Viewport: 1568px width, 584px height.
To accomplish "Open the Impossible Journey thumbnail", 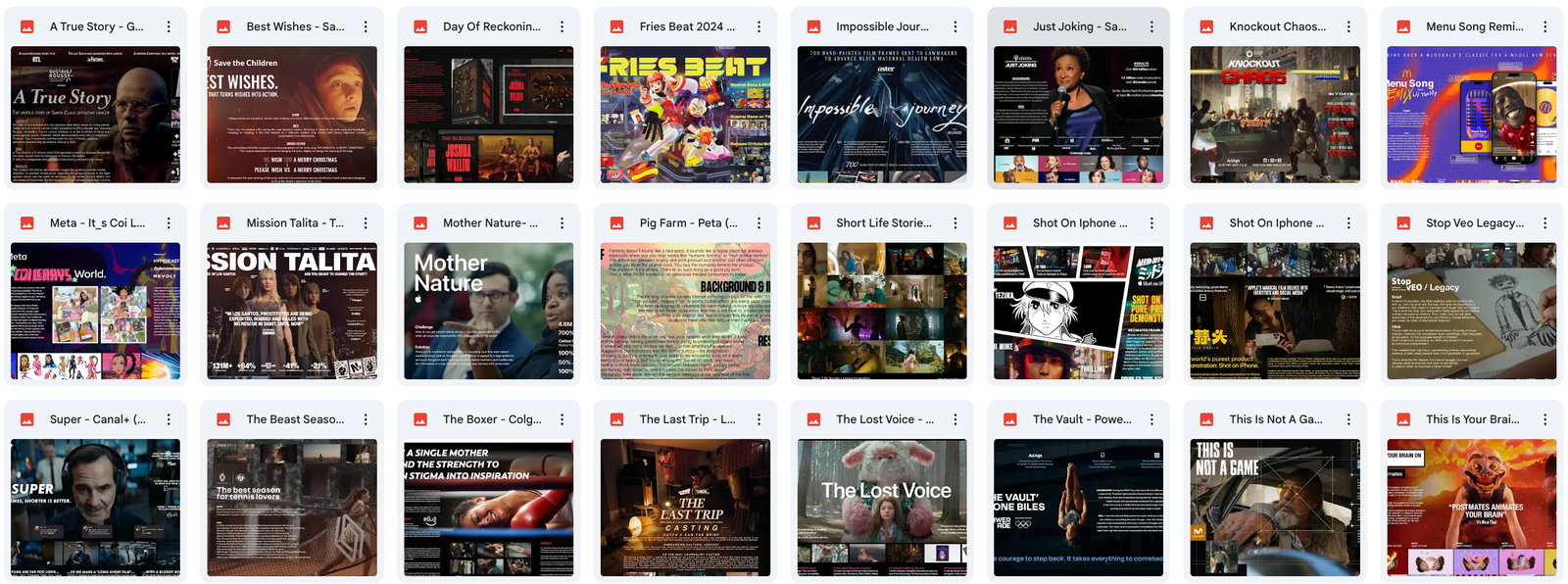I will coord(882,115).
